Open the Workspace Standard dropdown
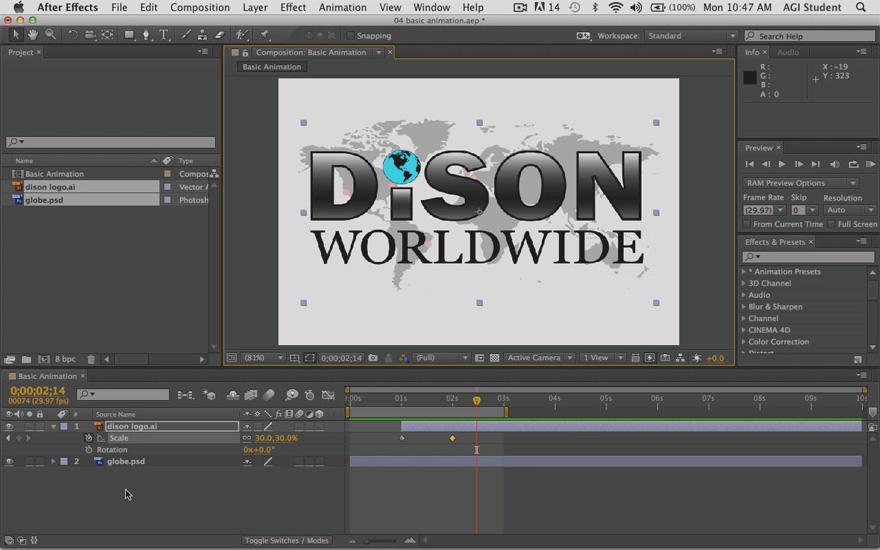Viewport: 880px width, 550px height. click(691, 36)
